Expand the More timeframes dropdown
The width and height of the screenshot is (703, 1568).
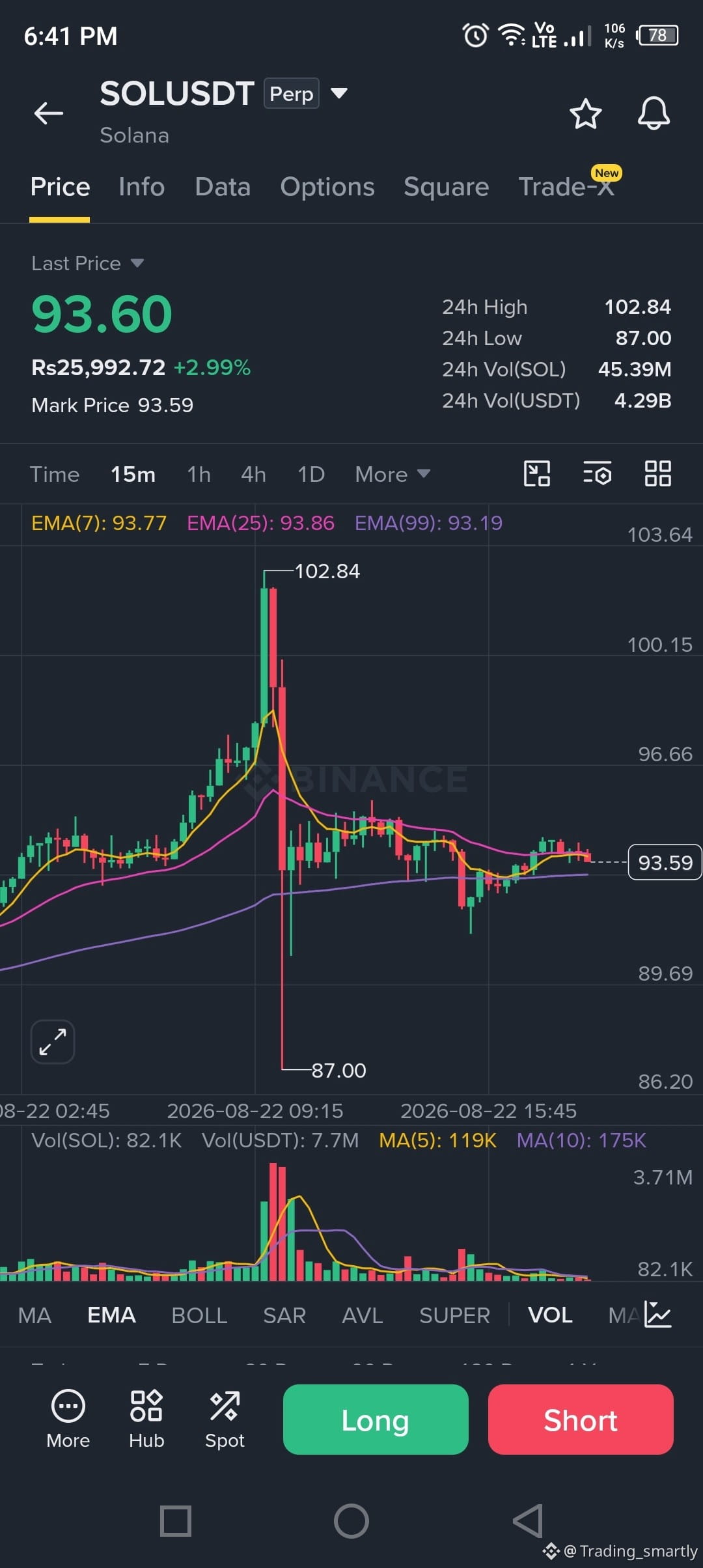393,474
